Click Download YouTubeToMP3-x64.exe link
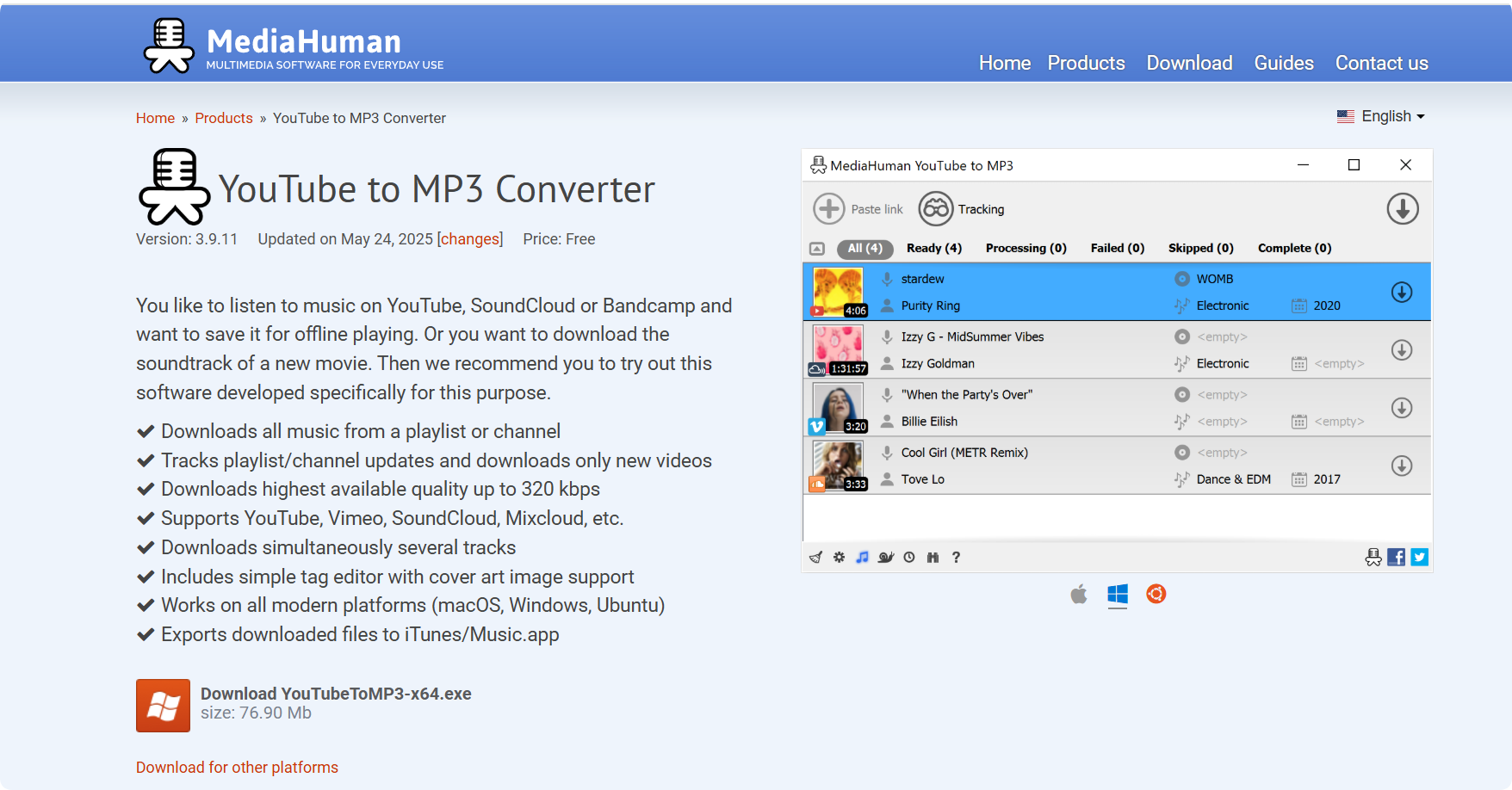 336,694
